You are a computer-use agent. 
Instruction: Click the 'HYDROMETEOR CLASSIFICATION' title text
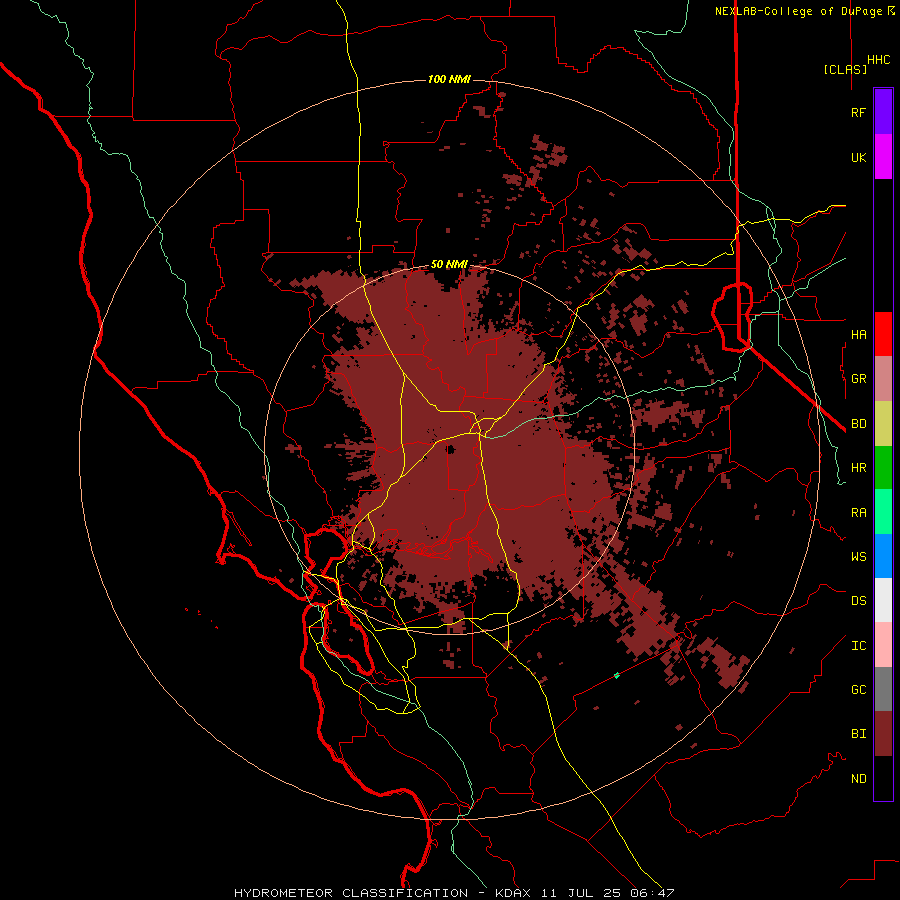pos(351,893)
